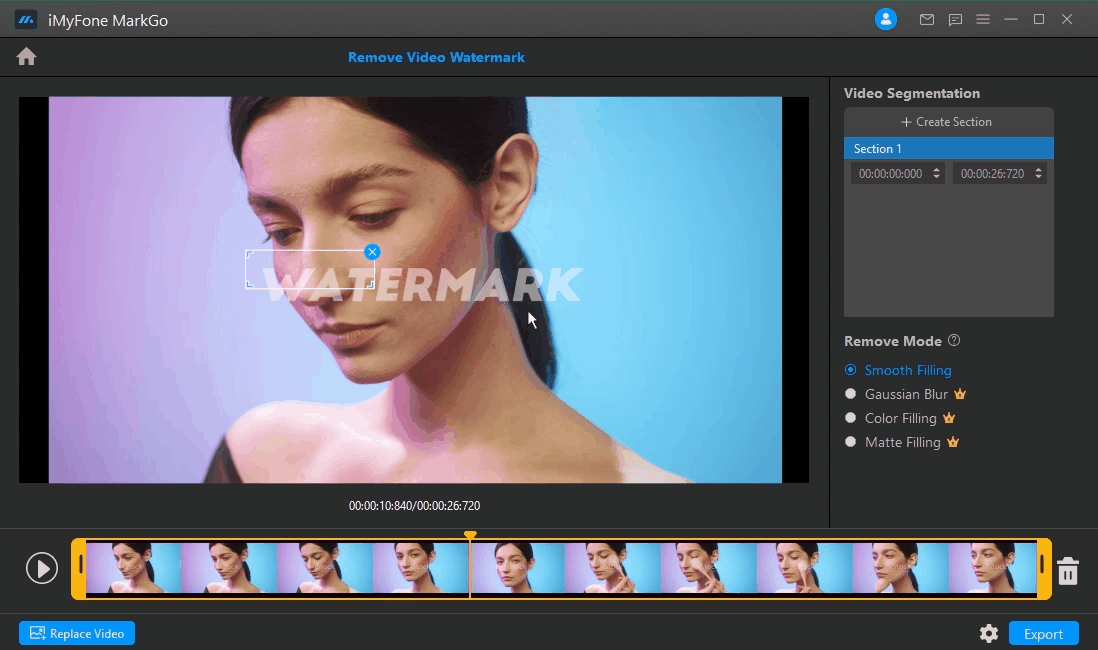Delete section using the trash icon
Viewport: 1098px width, 650px height.
click(x=1068, y=571)
